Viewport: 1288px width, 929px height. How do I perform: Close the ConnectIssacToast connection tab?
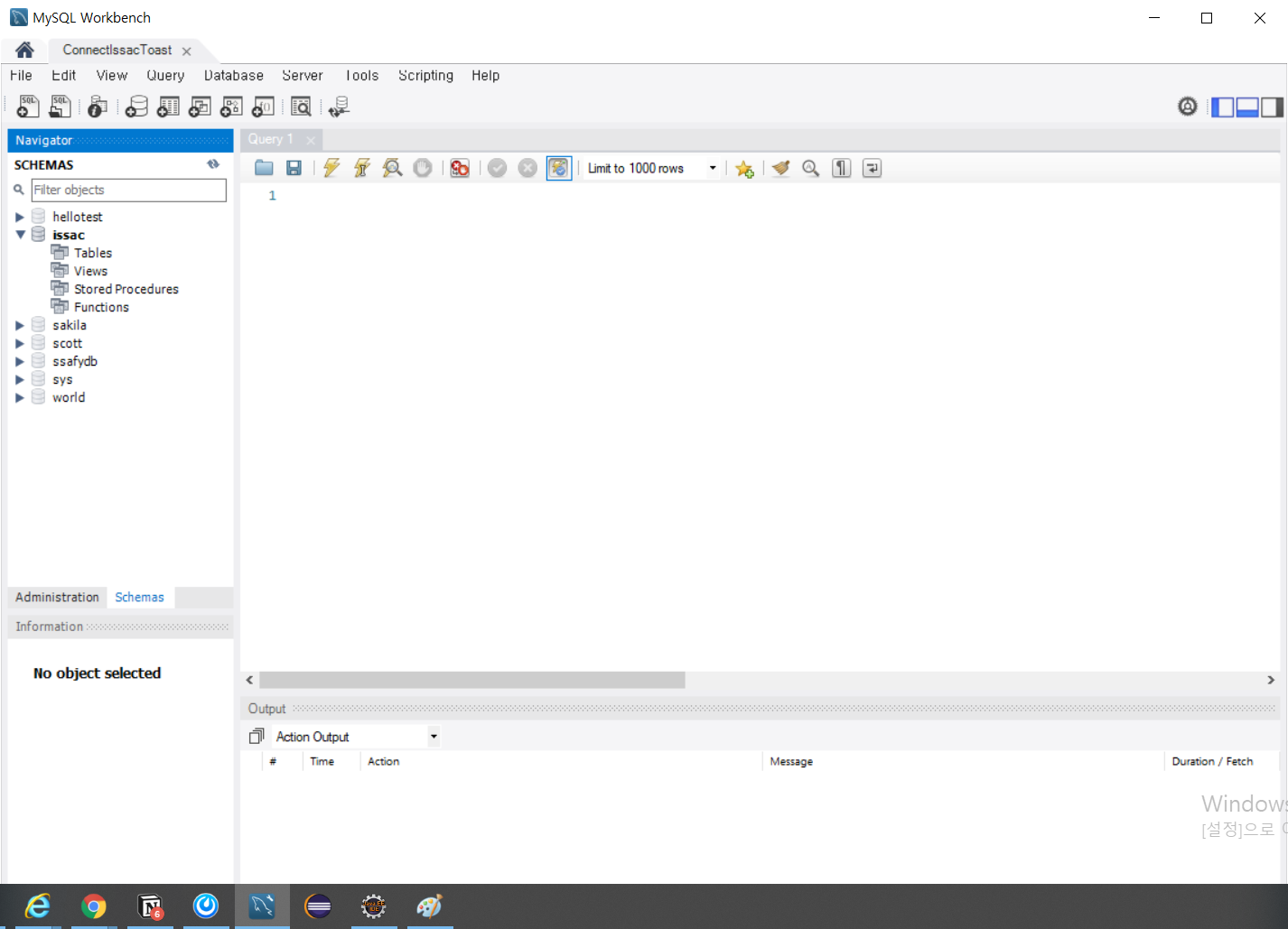(x=186, y=51)
